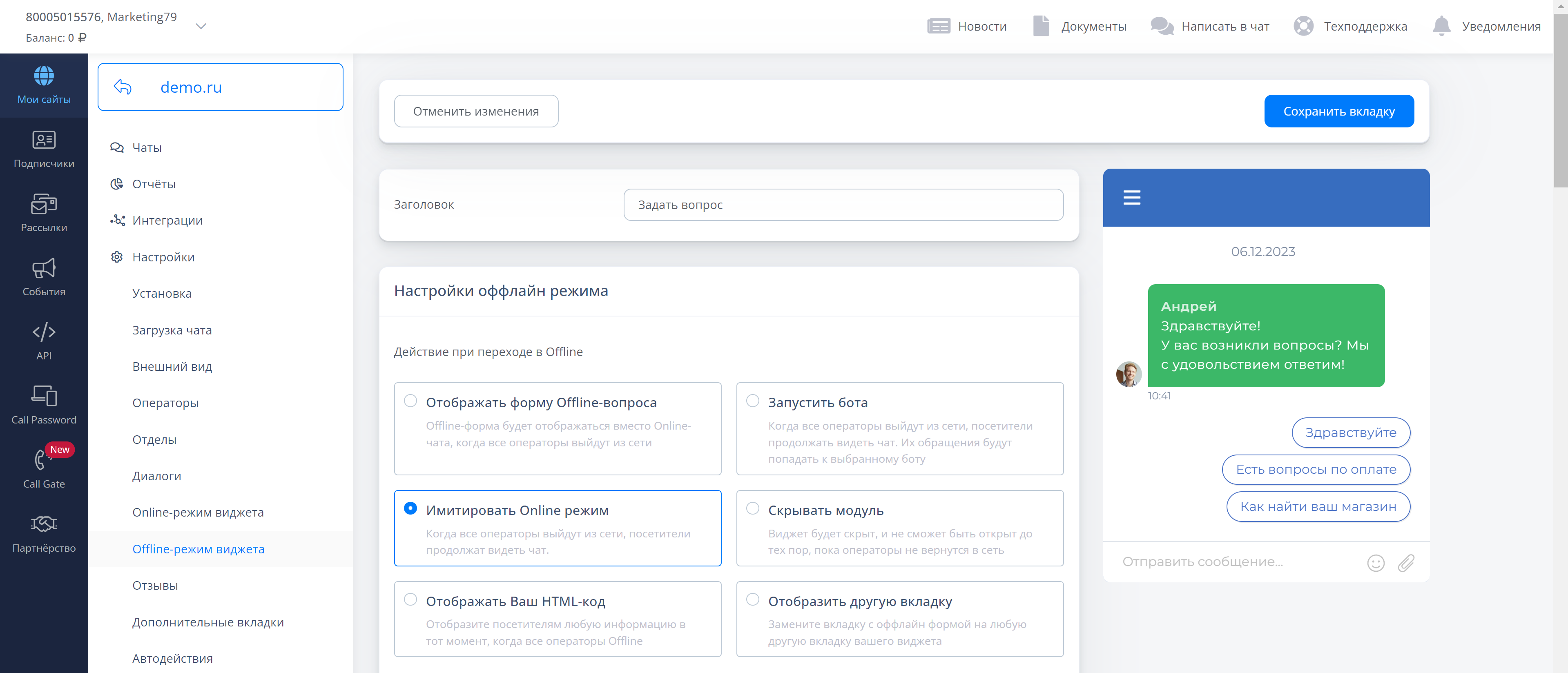This screenshot has width=1568, height=673.
Task: Click the paperclip attachment icon
Action: pos(1406,563)
